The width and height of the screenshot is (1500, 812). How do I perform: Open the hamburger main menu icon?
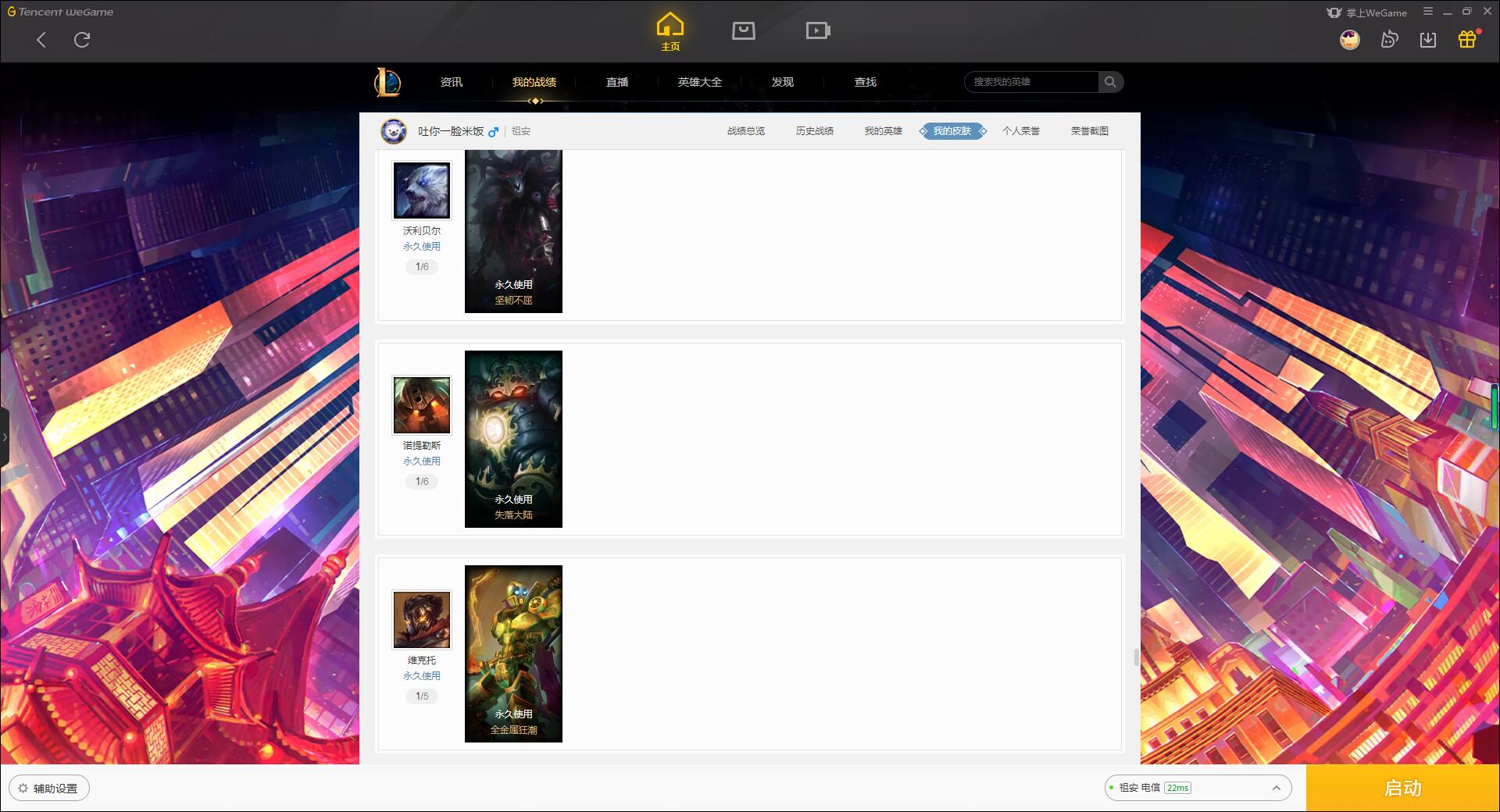coord(1428,12)
